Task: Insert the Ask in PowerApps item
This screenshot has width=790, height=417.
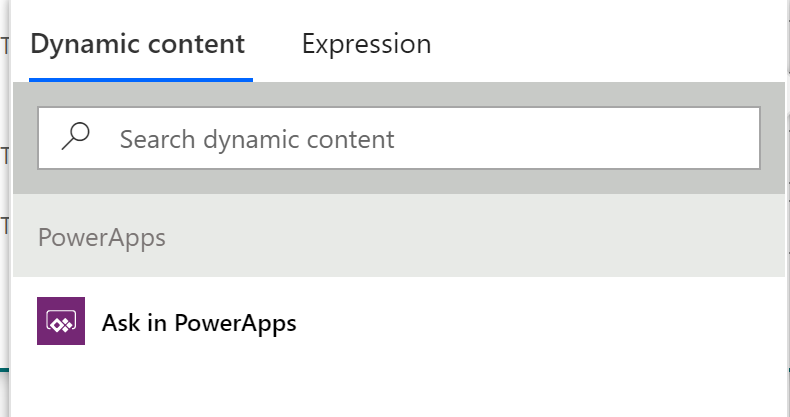Action: pyautogui.click(x=199, y=322)
